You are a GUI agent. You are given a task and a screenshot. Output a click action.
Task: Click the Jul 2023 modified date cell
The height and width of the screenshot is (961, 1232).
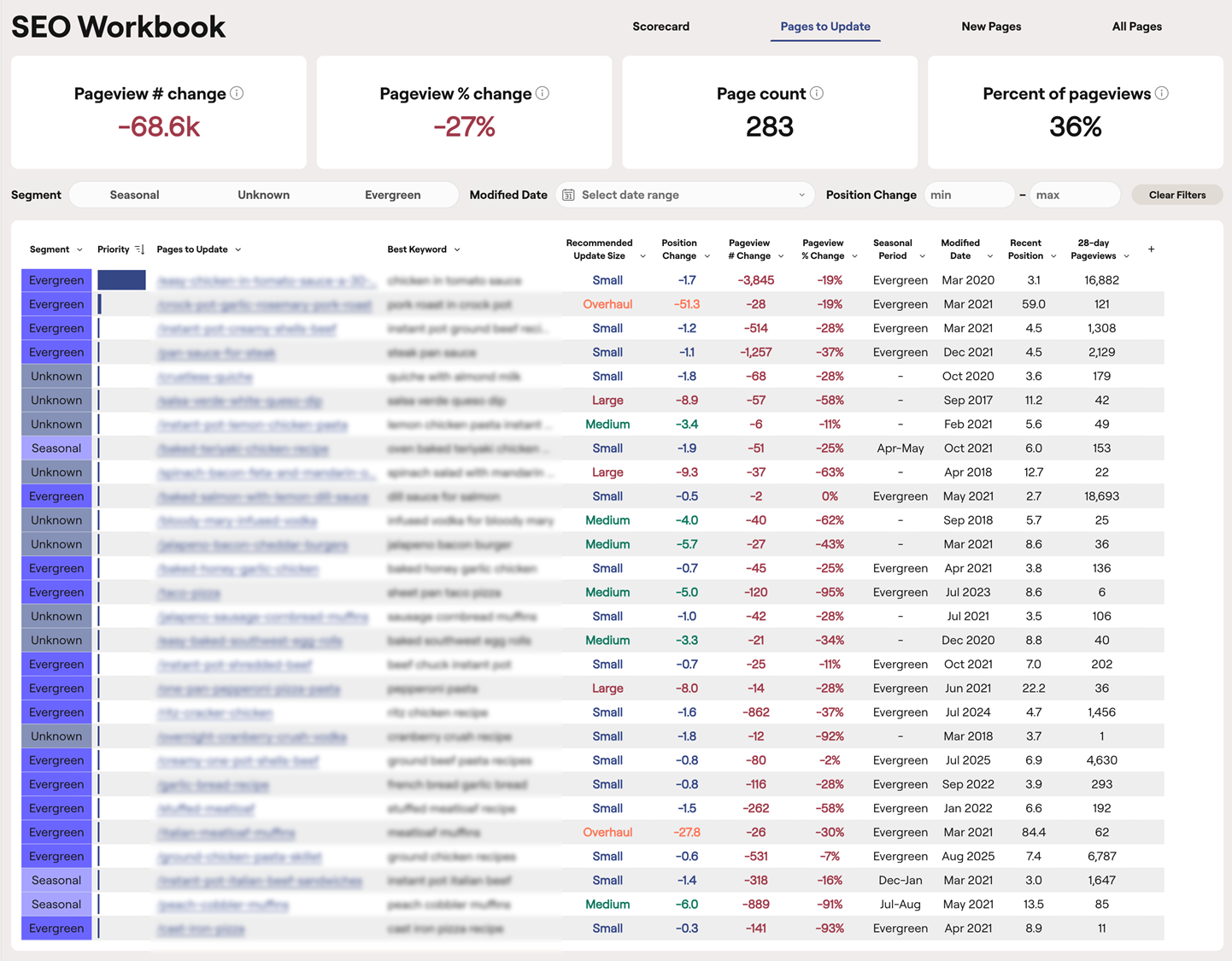pos(968,592)
